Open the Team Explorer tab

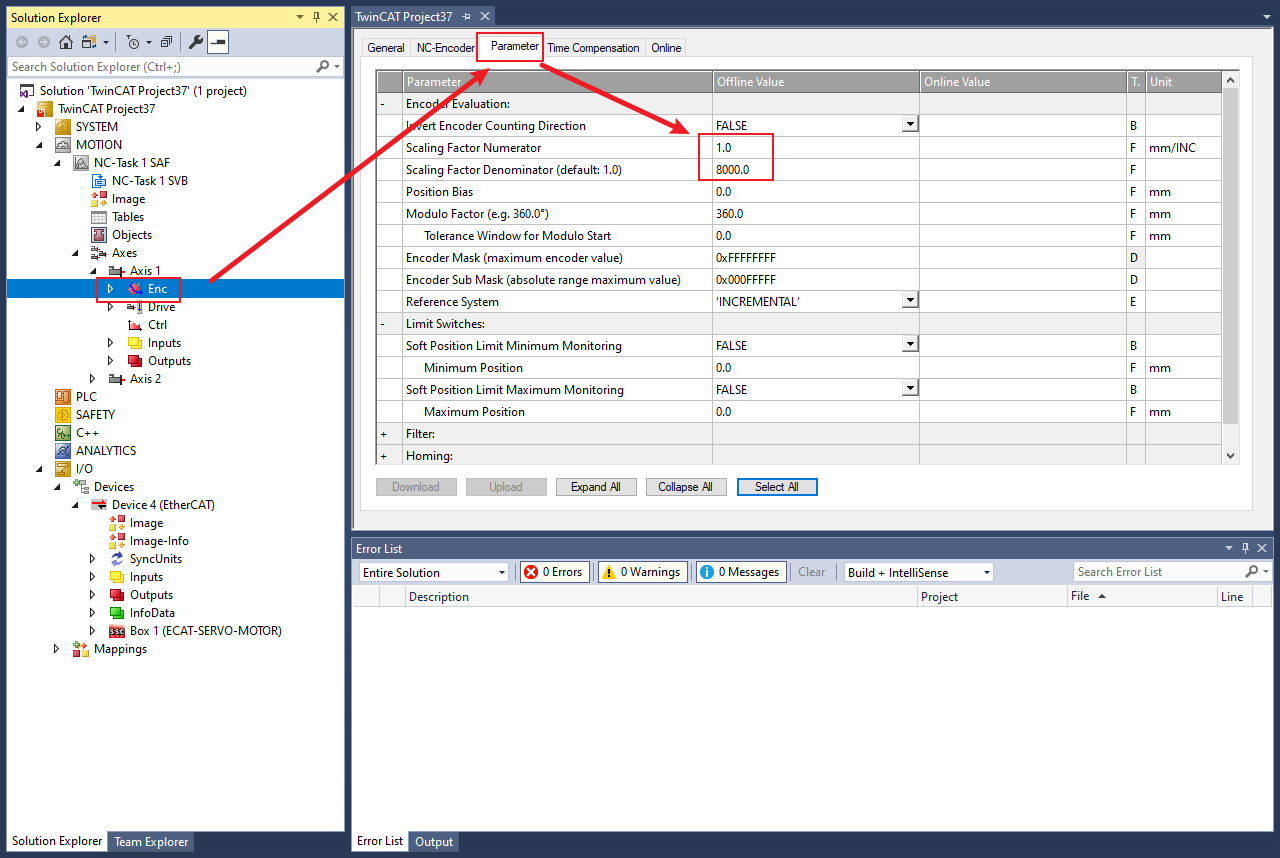click(151, 842)
